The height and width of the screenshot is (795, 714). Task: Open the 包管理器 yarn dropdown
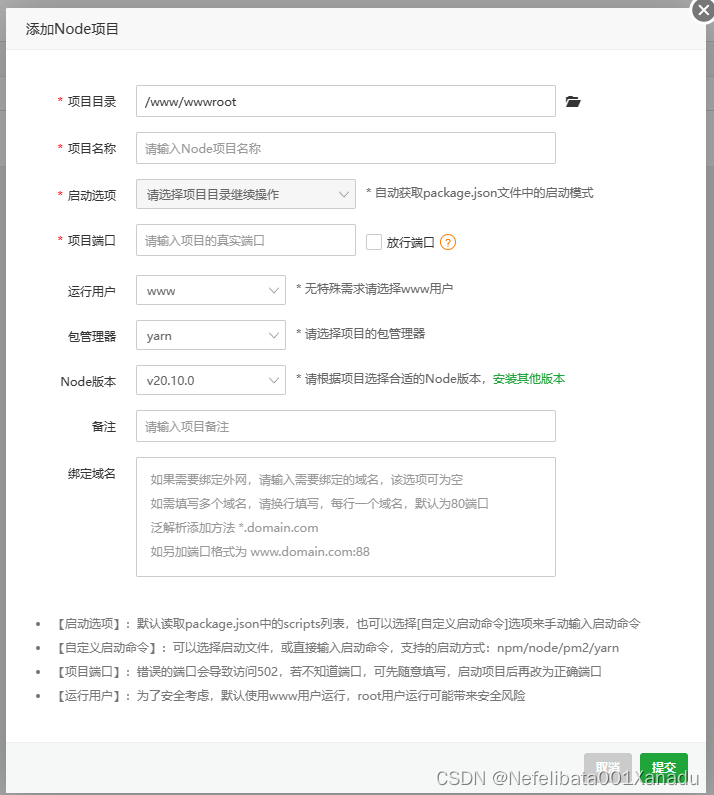(211, 335)
